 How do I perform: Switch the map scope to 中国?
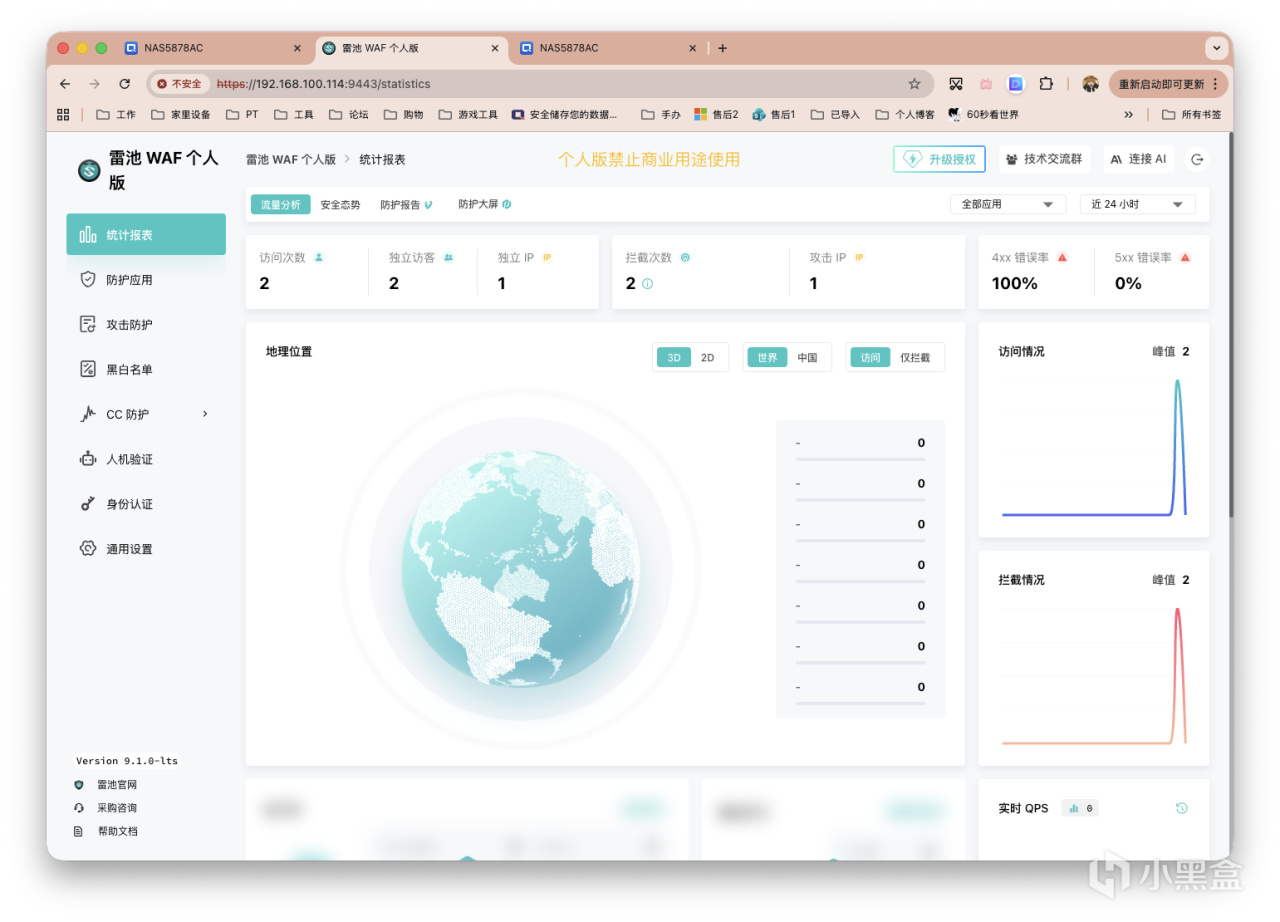[x=807, y=357]
